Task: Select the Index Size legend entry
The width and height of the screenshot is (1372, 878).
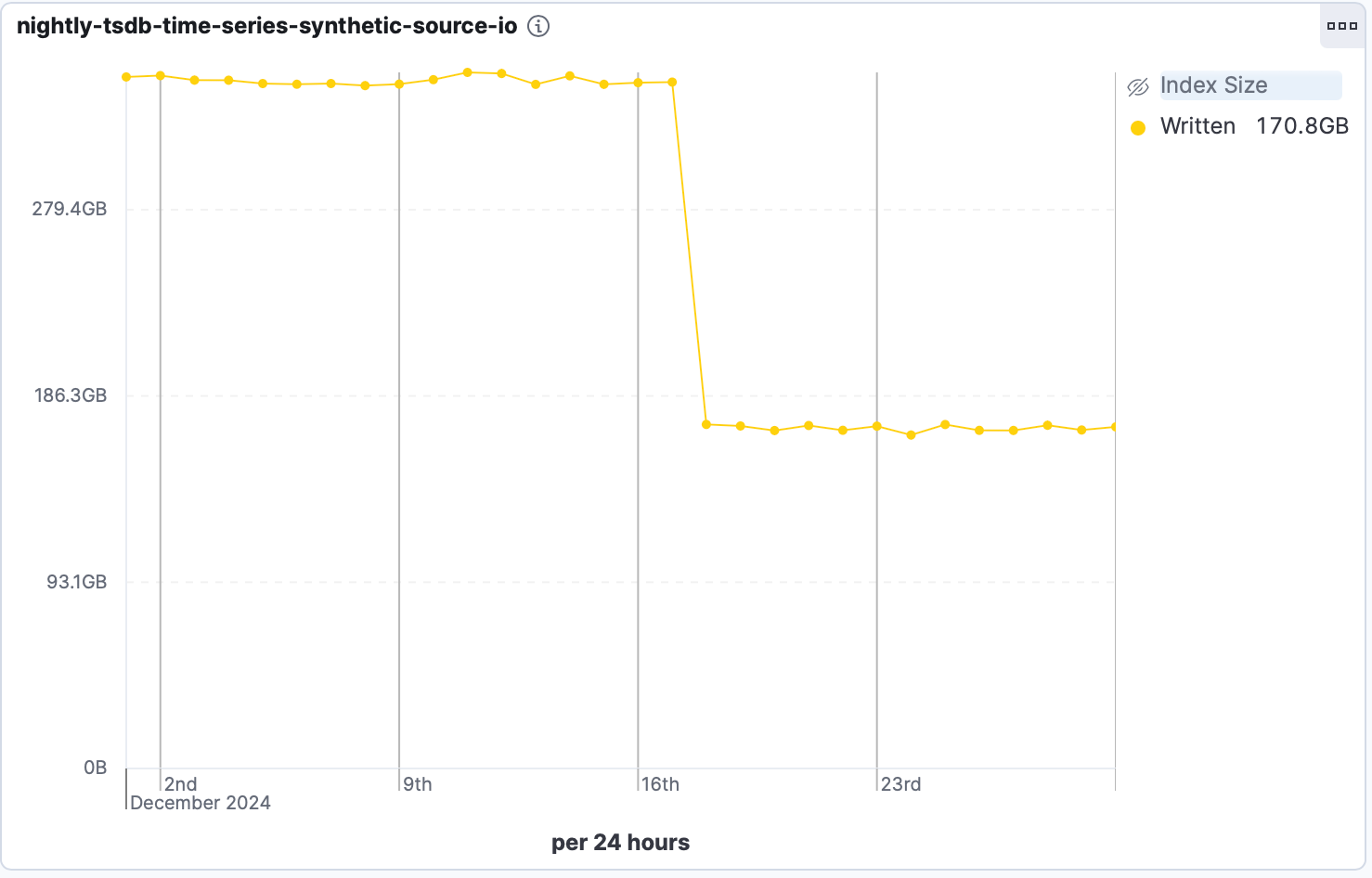Action: point(1213,85)
